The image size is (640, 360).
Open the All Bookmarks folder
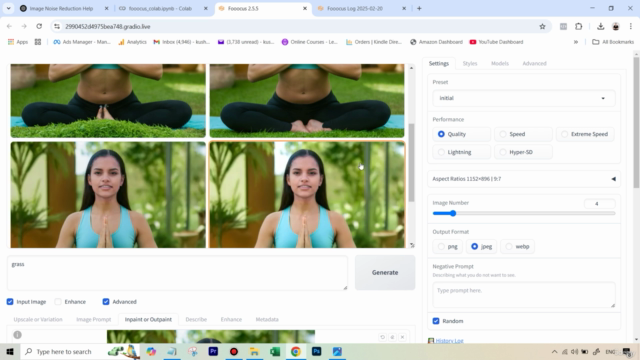(x=613, y=42)
